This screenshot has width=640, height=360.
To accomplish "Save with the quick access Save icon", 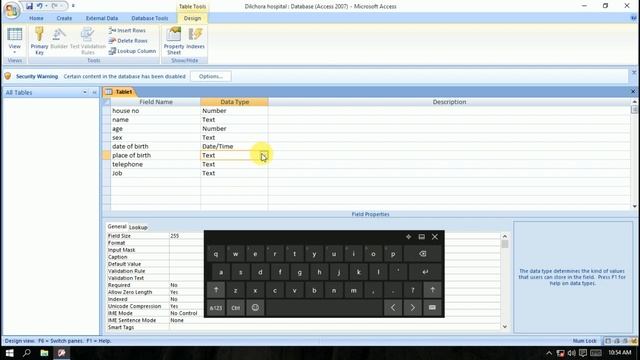I will 29,6.
